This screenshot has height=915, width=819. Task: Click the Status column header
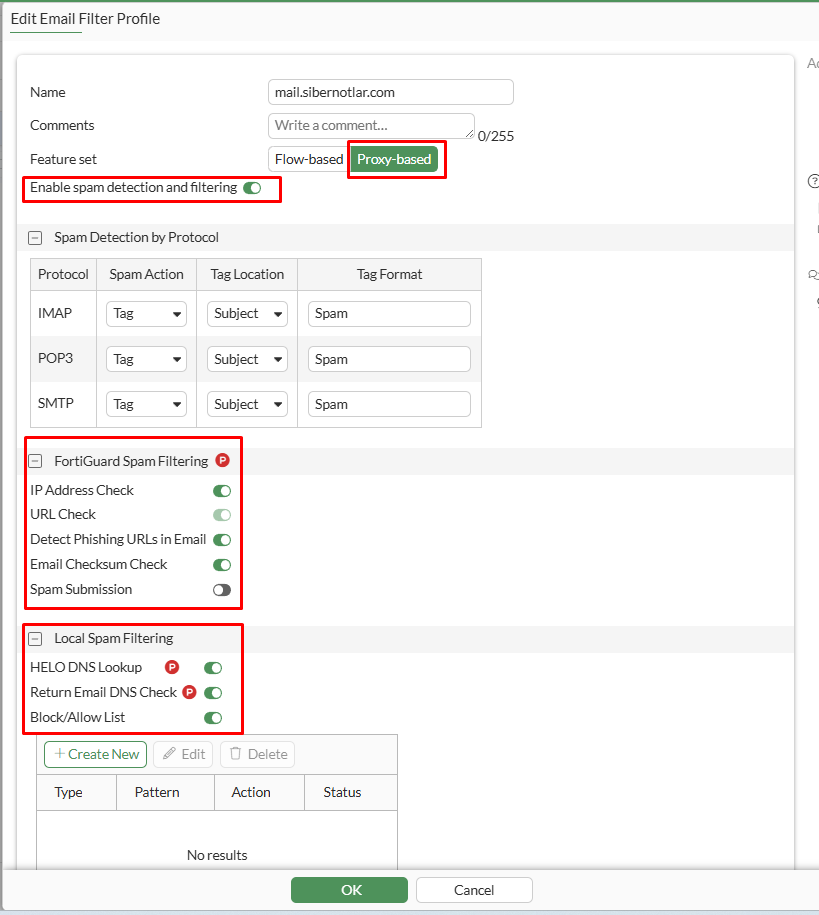[x=351, y=792]
